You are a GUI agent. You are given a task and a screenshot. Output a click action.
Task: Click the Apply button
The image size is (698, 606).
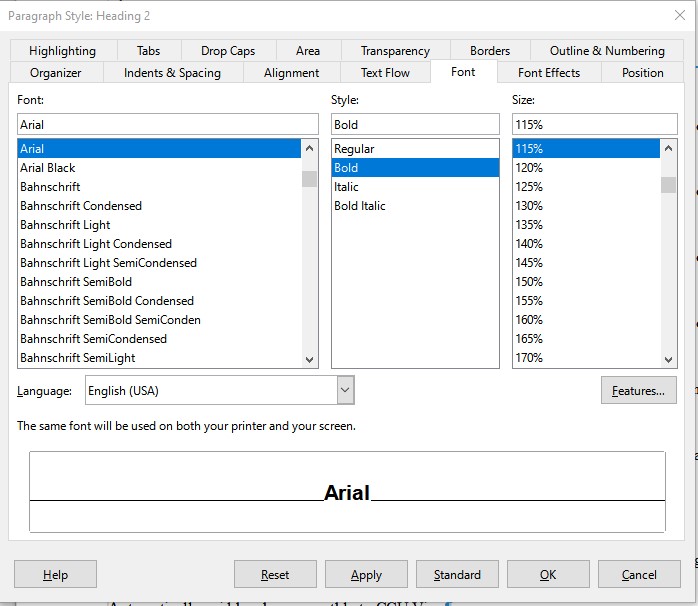[366, 575]
